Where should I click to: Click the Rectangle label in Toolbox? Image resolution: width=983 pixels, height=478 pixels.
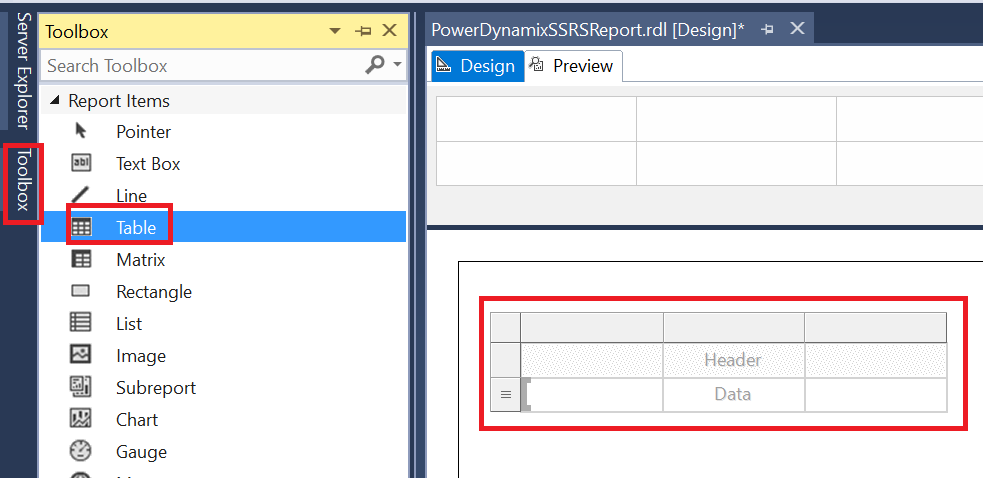click(154, 292)
